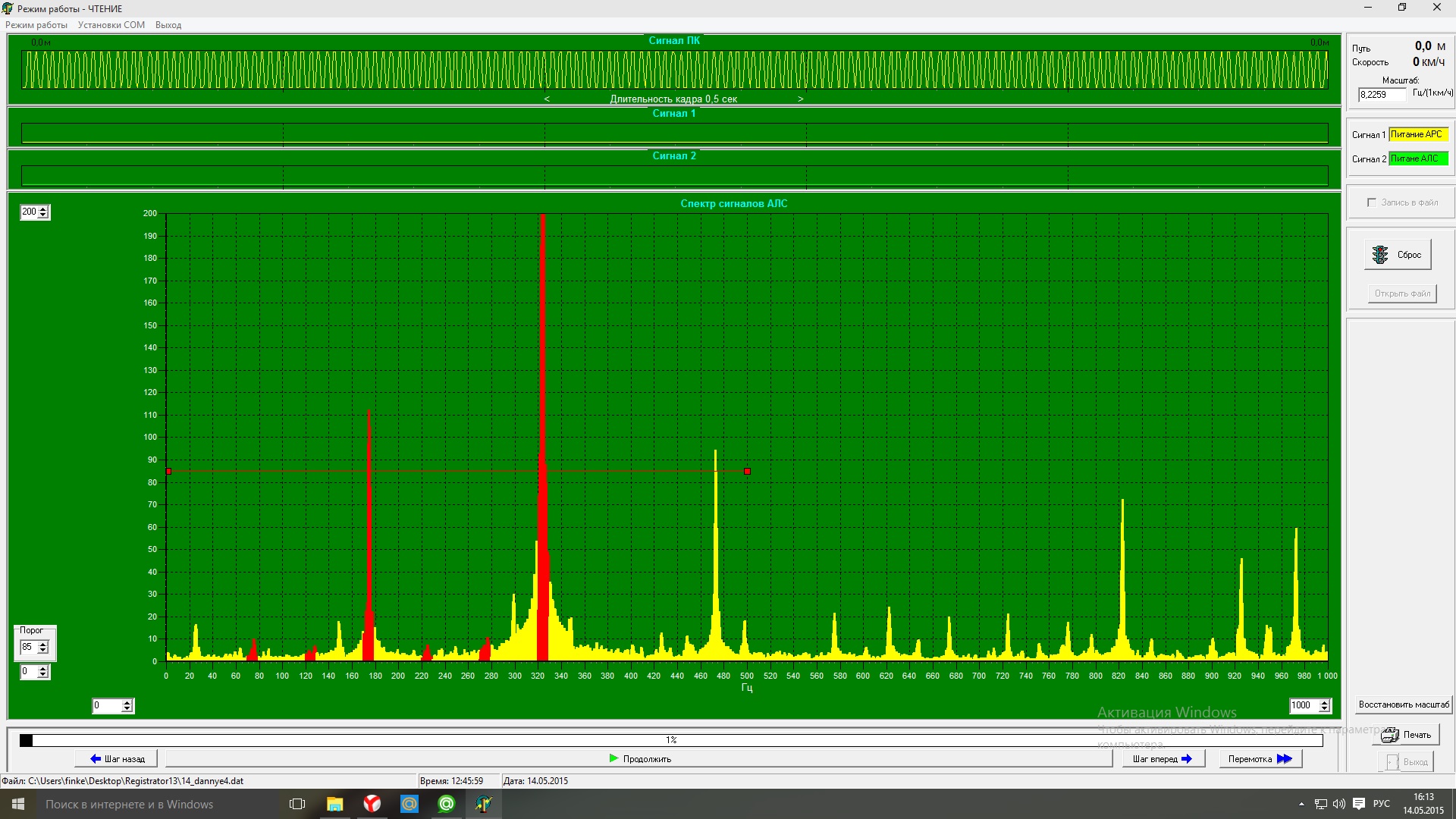
Task: Toggle the Запись в файл checkbox
Action: point(1371,202)
